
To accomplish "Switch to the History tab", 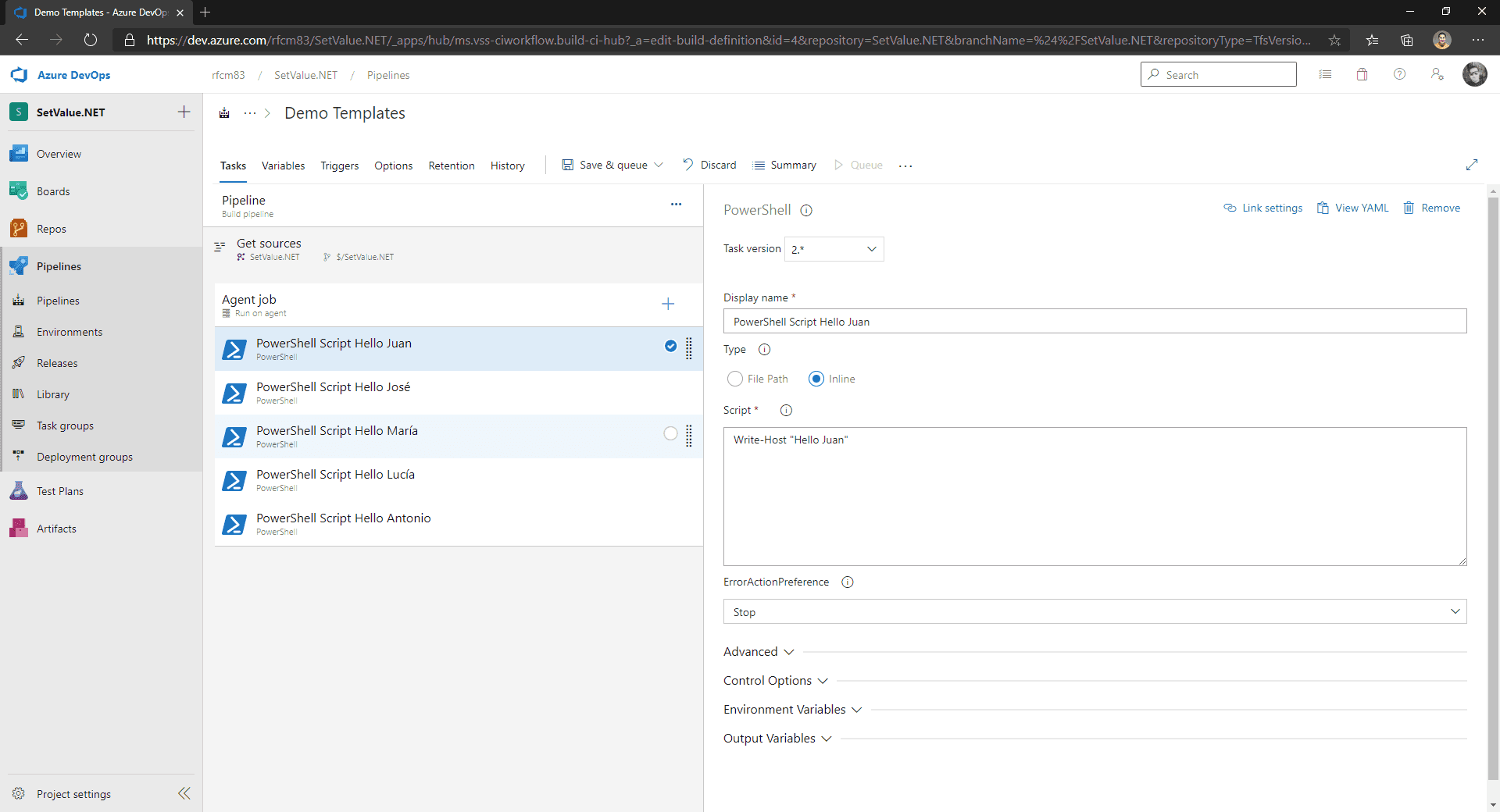I will tap(508, 166).
